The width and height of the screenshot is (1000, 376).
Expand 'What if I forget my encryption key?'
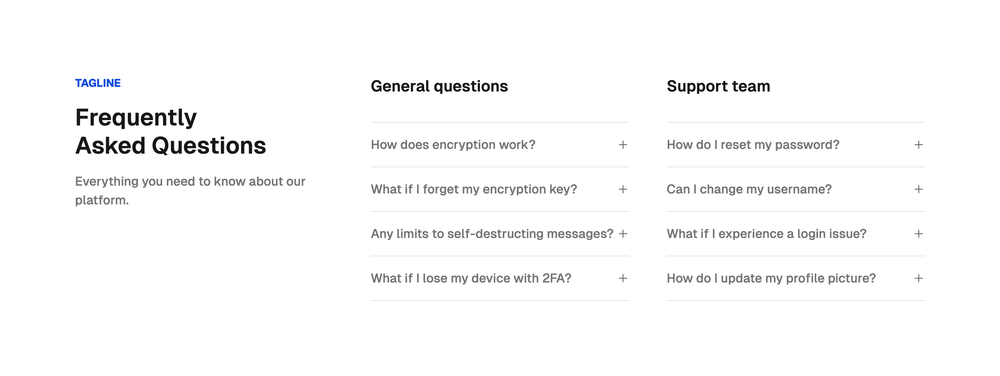click(x=499, y=189)
